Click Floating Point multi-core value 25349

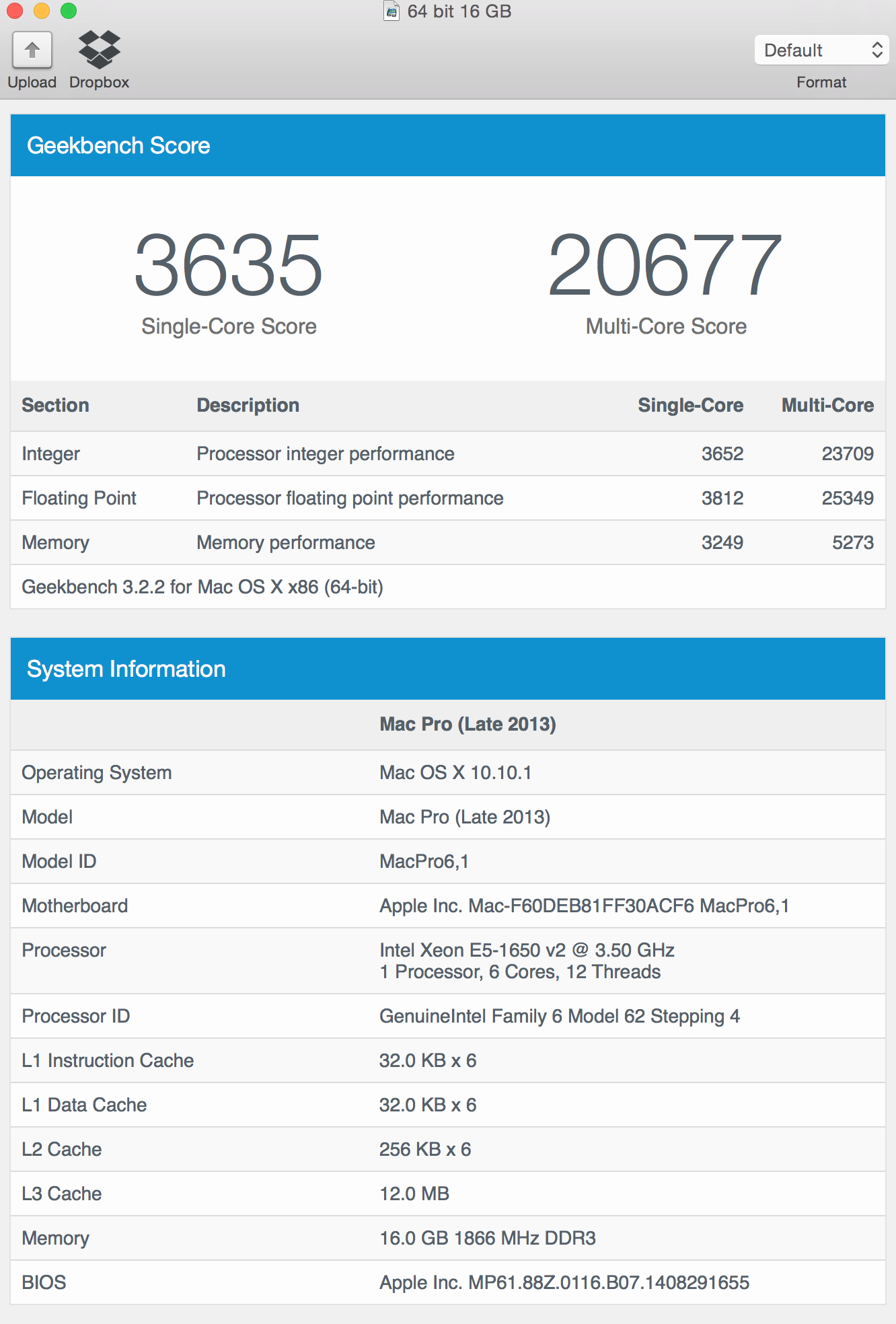coord(848,498)
